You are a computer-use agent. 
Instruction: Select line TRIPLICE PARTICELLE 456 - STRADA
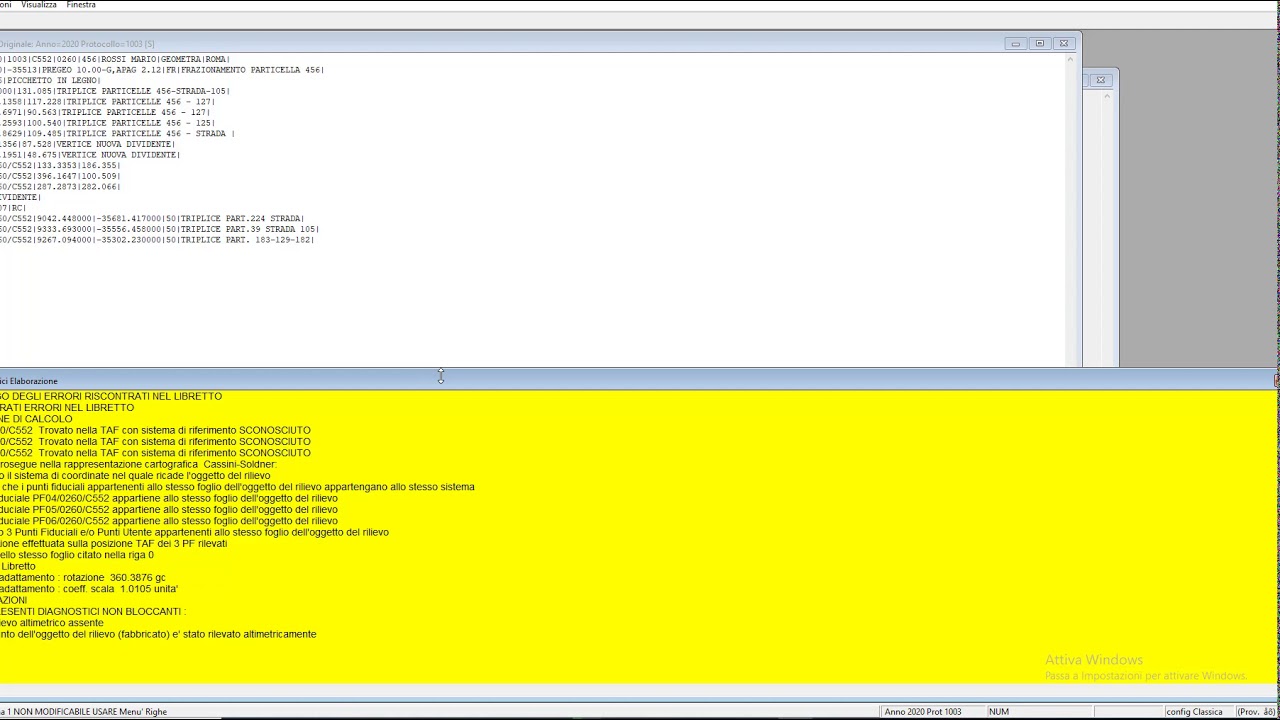(118, 134)
